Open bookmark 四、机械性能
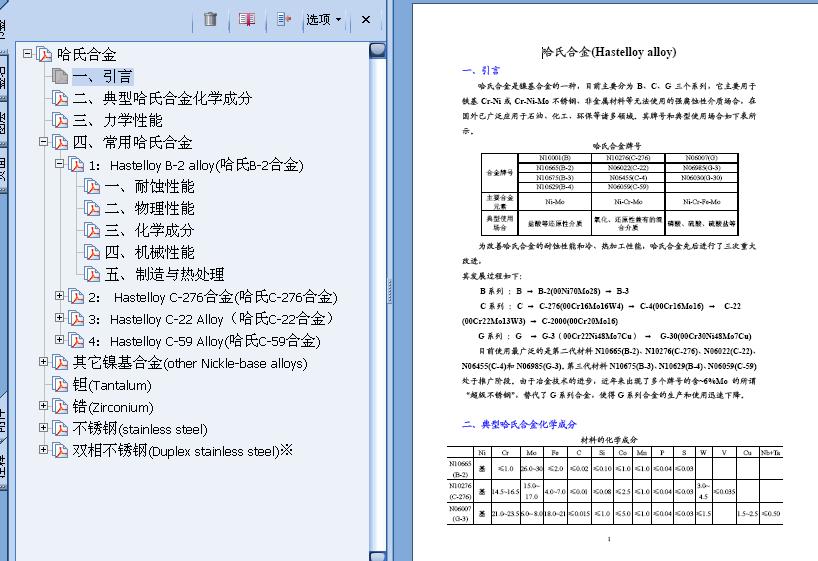This screenshot has width=818, height=561. [149, 253]
